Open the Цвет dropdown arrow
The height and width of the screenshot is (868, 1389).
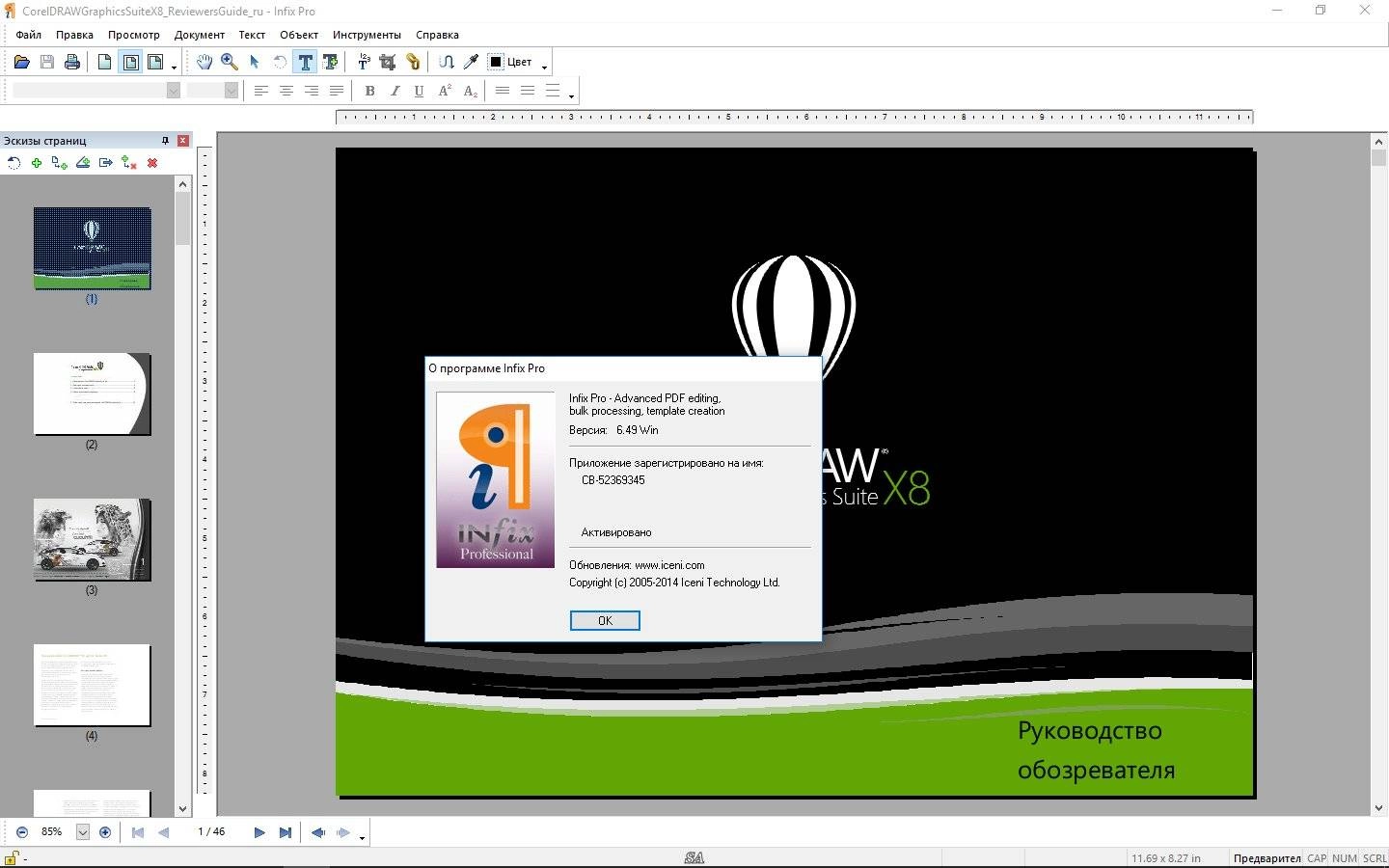pos(545,67)
